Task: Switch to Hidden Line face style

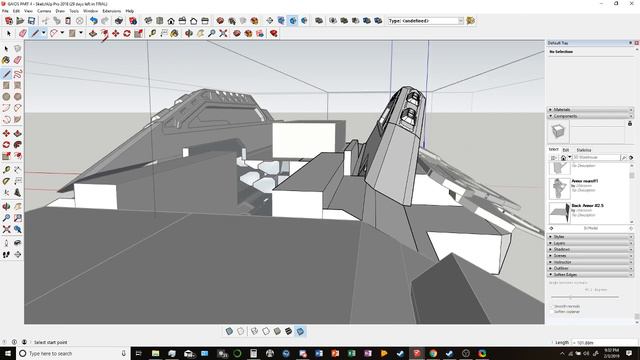Action: click(x=266, y=331)
